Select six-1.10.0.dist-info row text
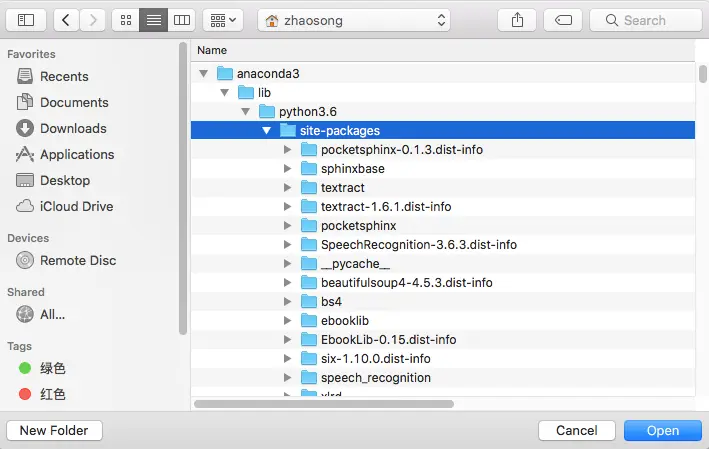Viewport: 709px width, 449px height. click(x=376, y=359)
